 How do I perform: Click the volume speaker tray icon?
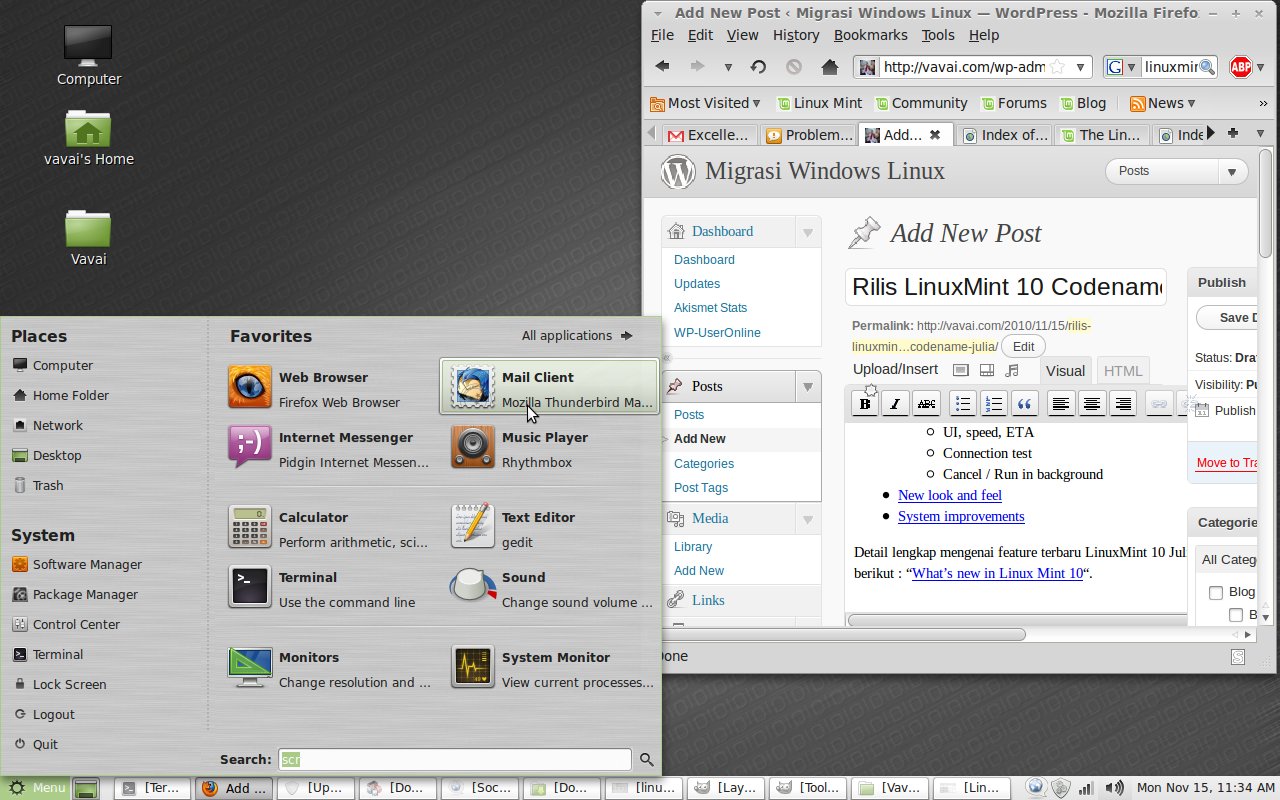[x=1115, y=788]
